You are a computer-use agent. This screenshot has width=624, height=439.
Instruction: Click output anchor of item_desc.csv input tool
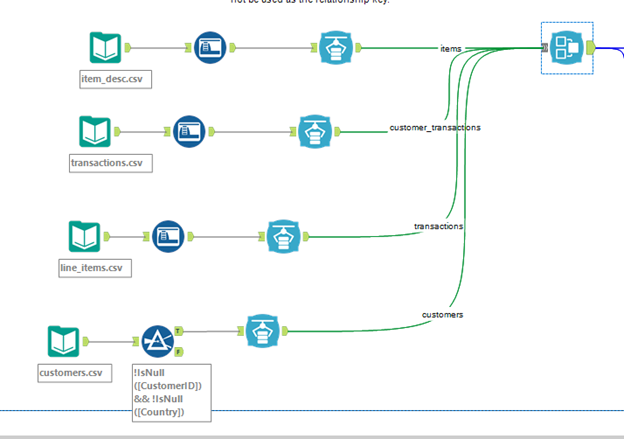(x=128, y=48)
